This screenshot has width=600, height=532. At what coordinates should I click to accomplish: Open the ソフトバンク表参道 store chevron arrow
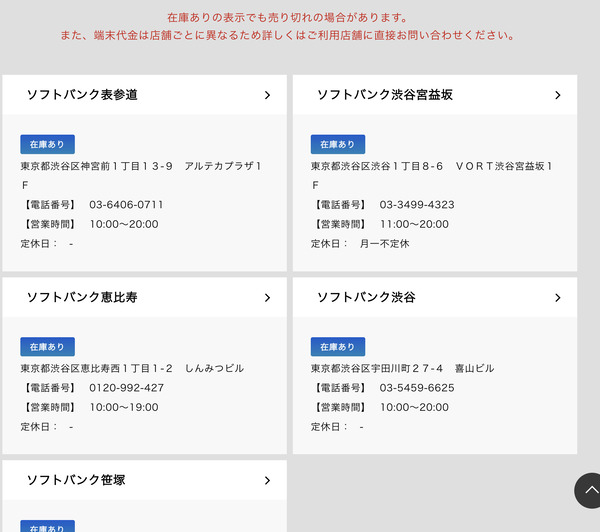[267, 95]
